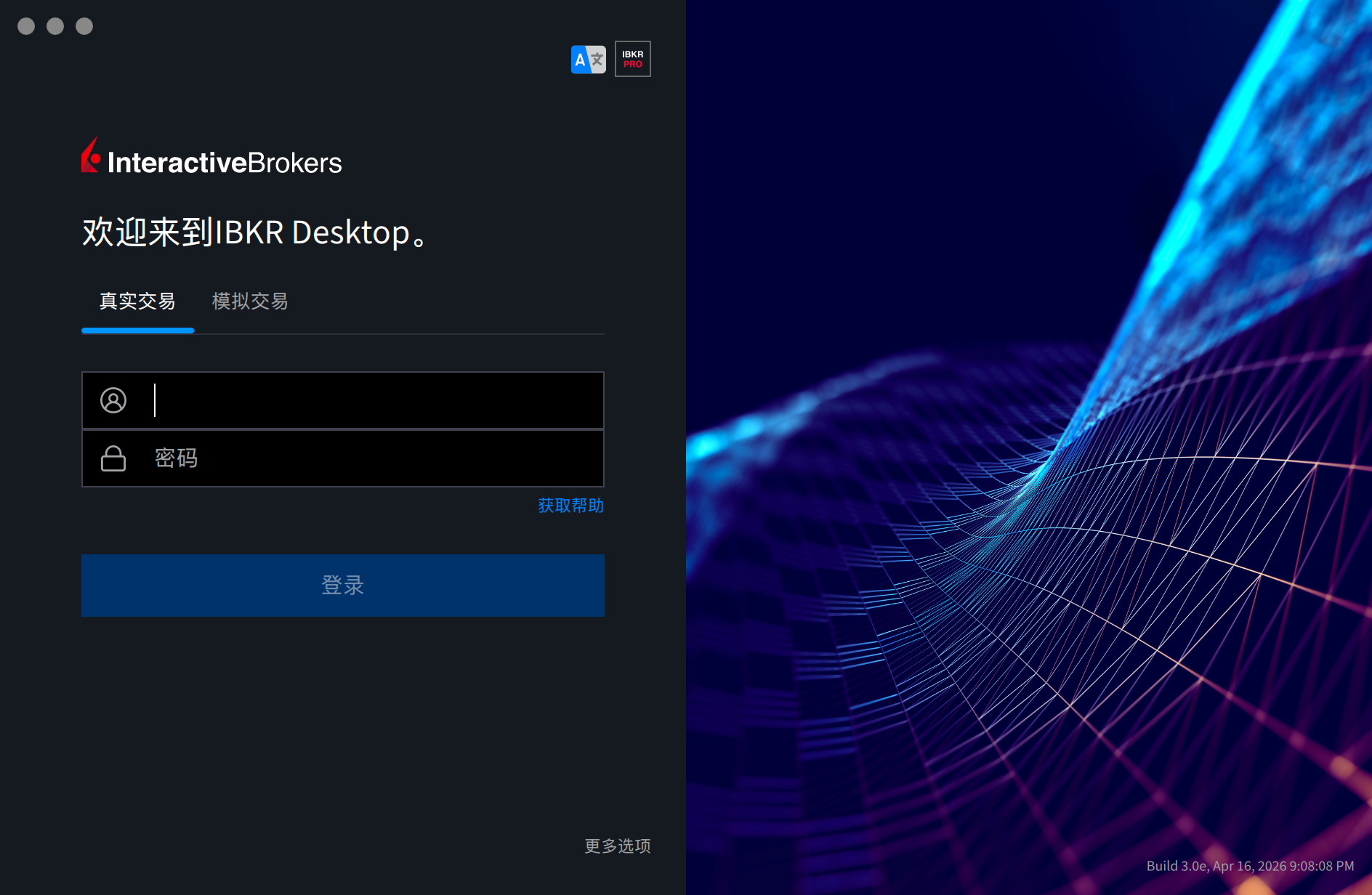Click the user profile icon in username field
The height and width of the screenshot is (895, 1372).
113,400
